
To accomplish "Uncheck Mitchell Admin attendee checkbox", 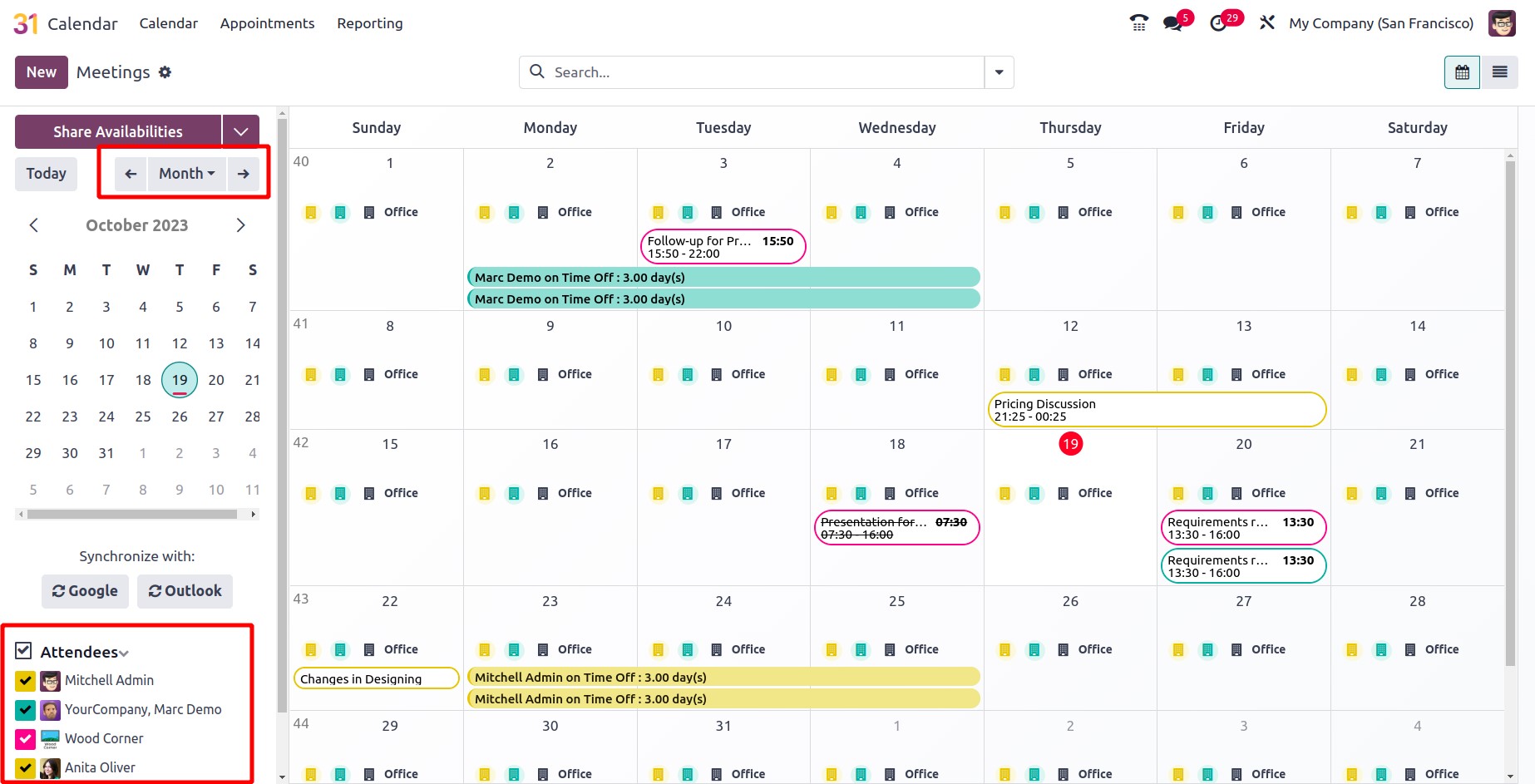I will pos(25,682).
